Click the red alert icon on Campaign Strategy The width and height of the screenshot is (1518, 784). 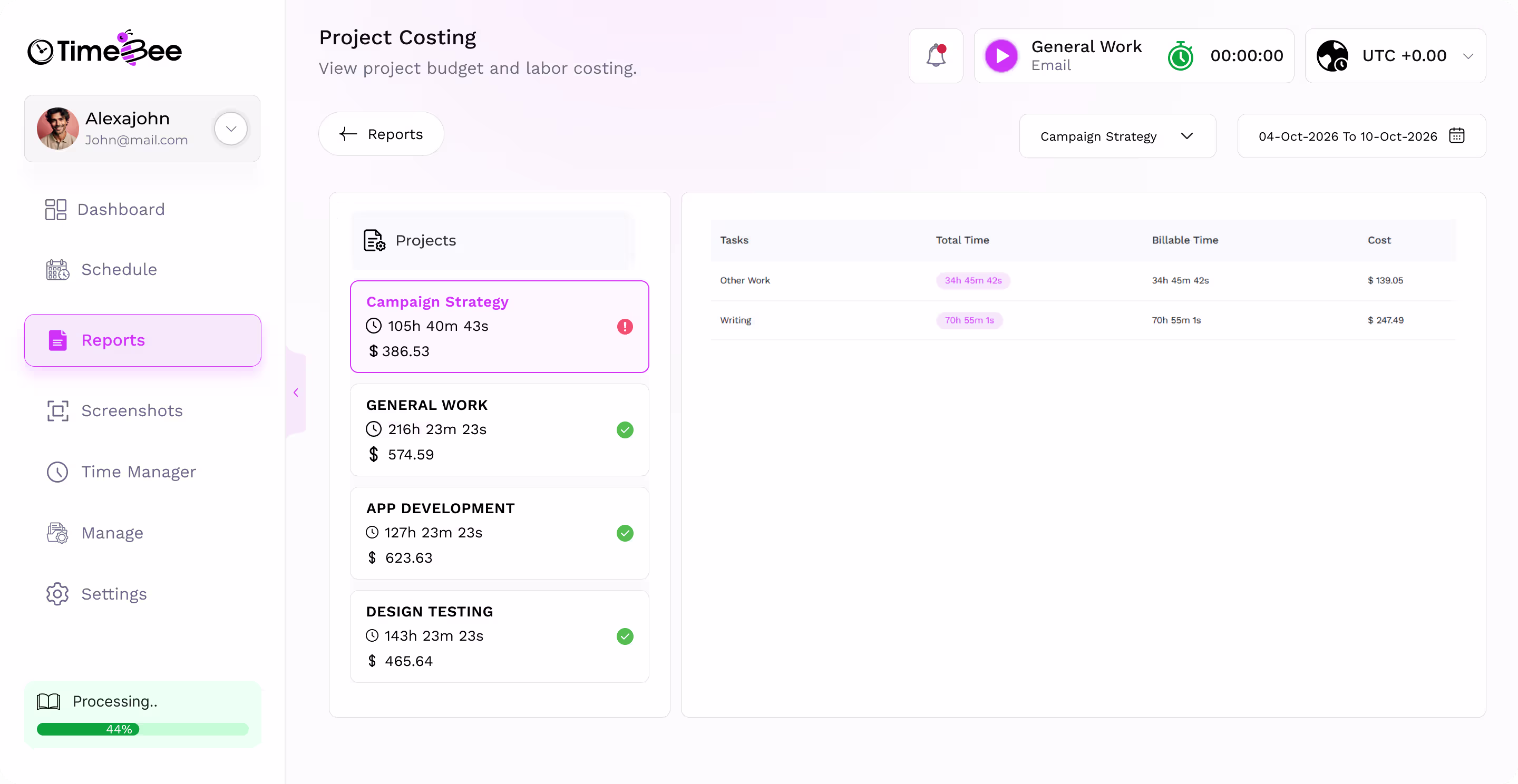click(x=625, y=326)
